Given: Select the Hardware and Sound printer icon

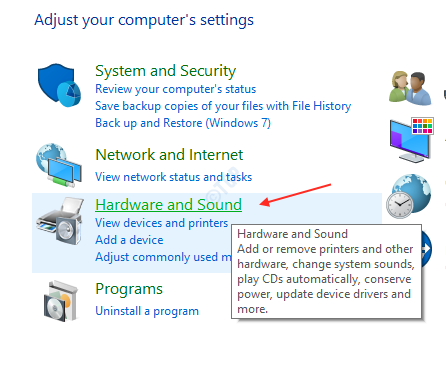Looking at the screenshot, I should point(60,221).
